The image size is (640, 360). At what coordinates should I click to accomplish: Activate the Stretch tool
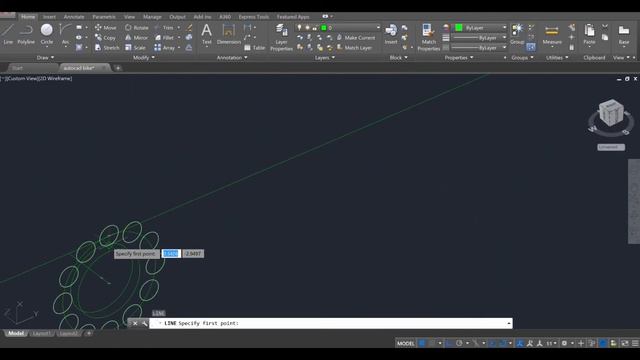pos(107,48)
